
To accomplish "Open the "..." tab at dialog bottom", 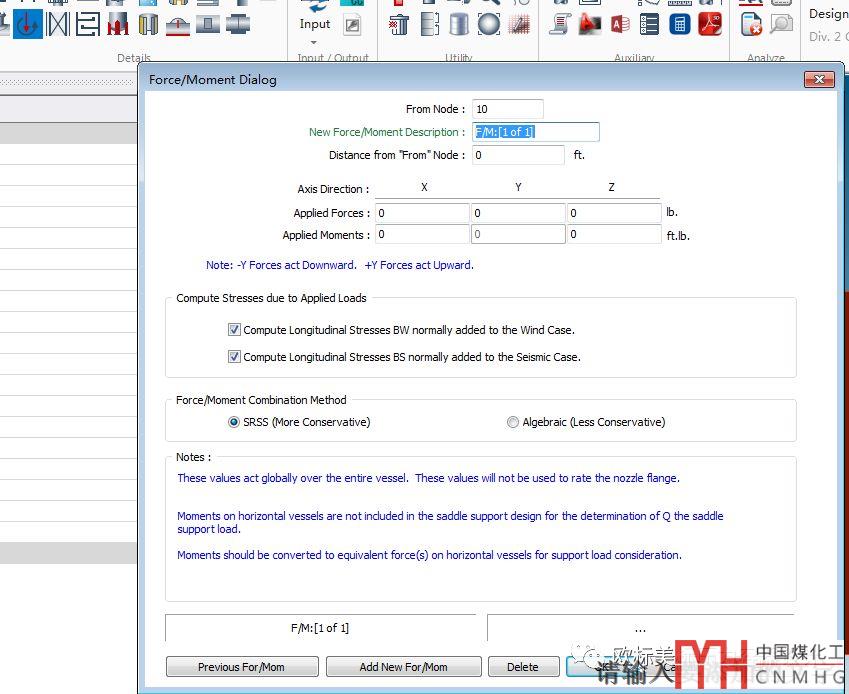I will [x=640, y=628].
